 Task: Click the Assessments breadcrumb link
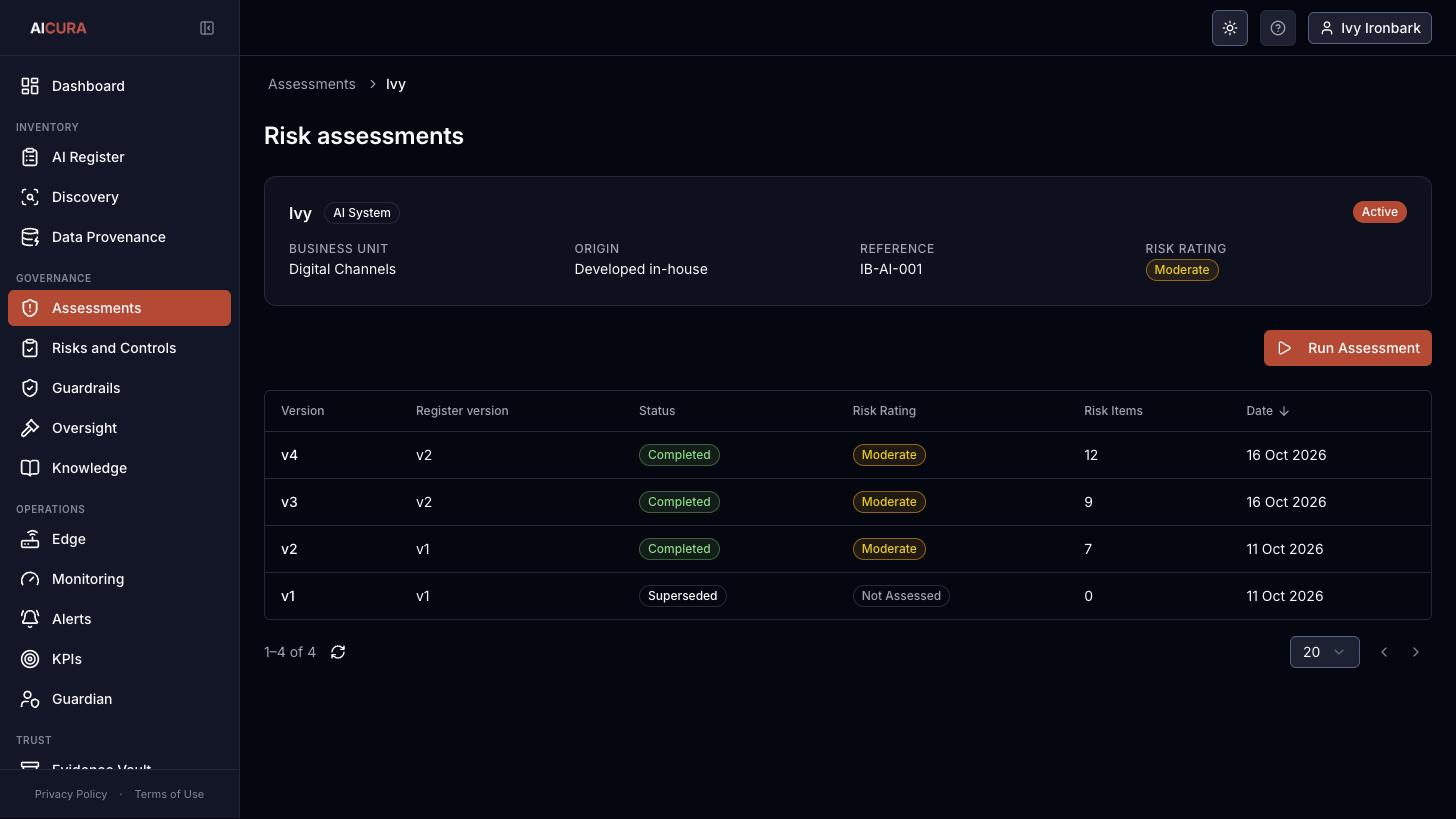[312, 84]
